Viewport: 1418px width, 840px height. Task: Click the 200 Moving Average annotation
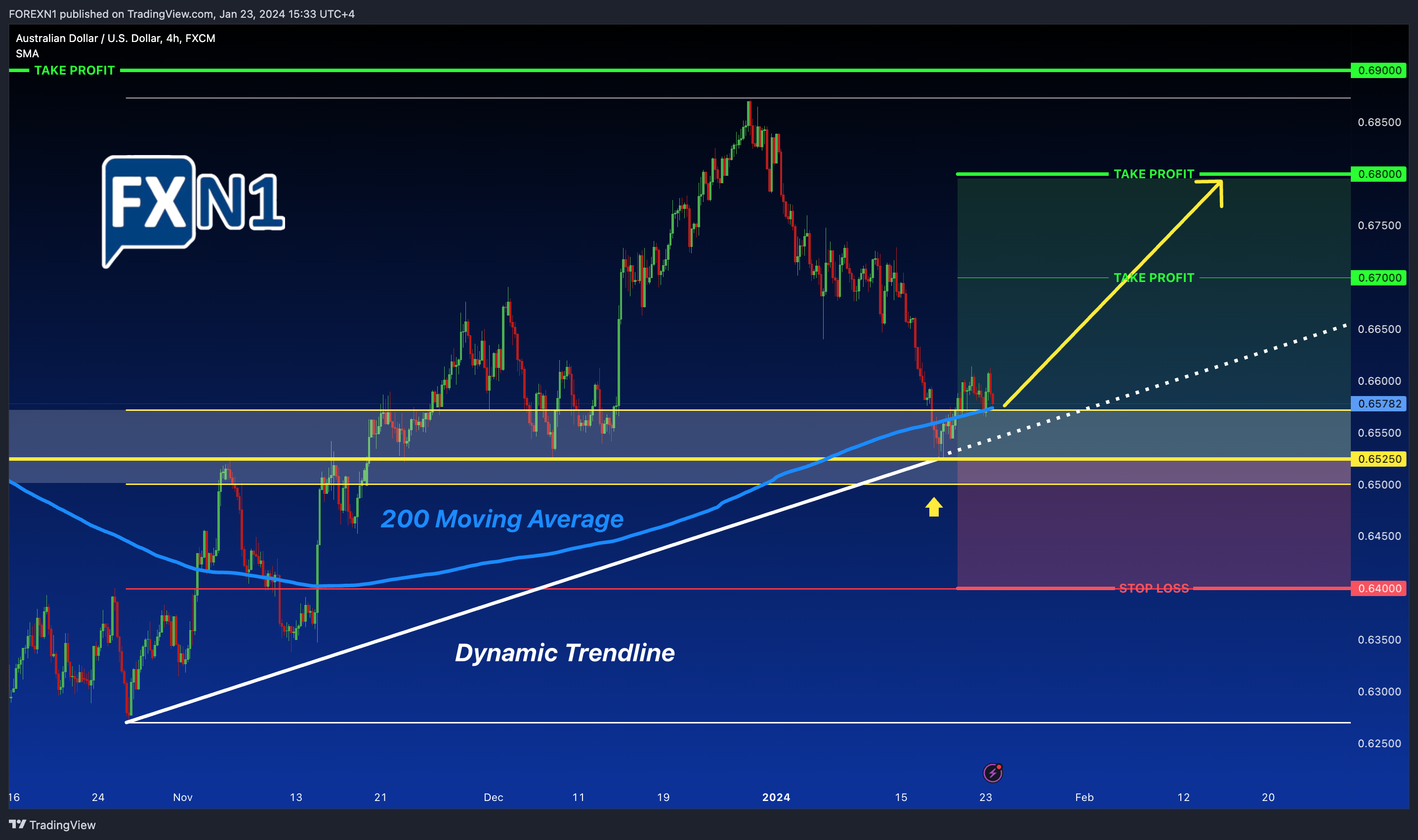[x=502, y=519]
